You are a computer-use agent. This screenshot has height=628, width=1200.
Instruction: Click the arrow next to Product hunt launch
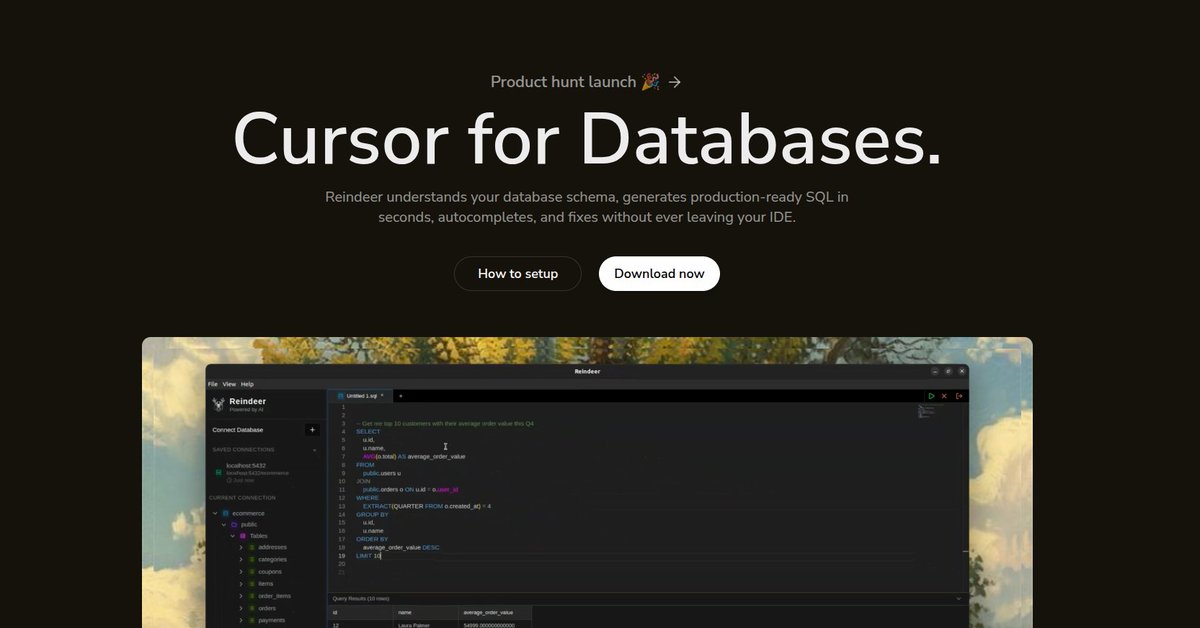(675, 82)
